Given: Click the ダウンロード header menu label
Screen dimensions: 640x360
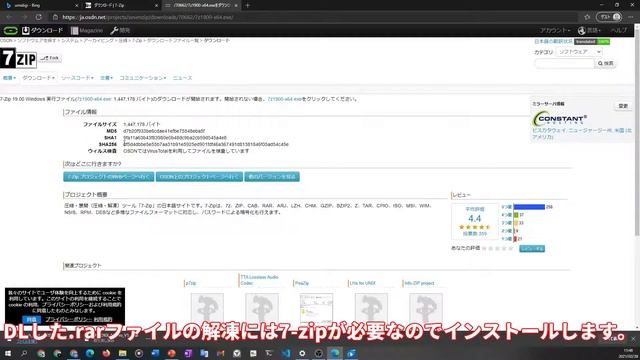Looking at the screenshot, I should click(47, 31).
